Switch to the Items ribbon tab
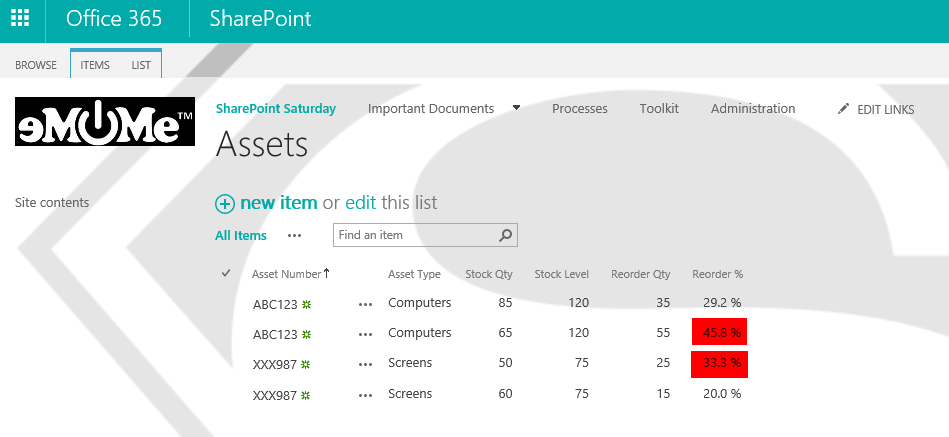The width and height of the screenshot is (949, 437). click(x=95, y=65)
